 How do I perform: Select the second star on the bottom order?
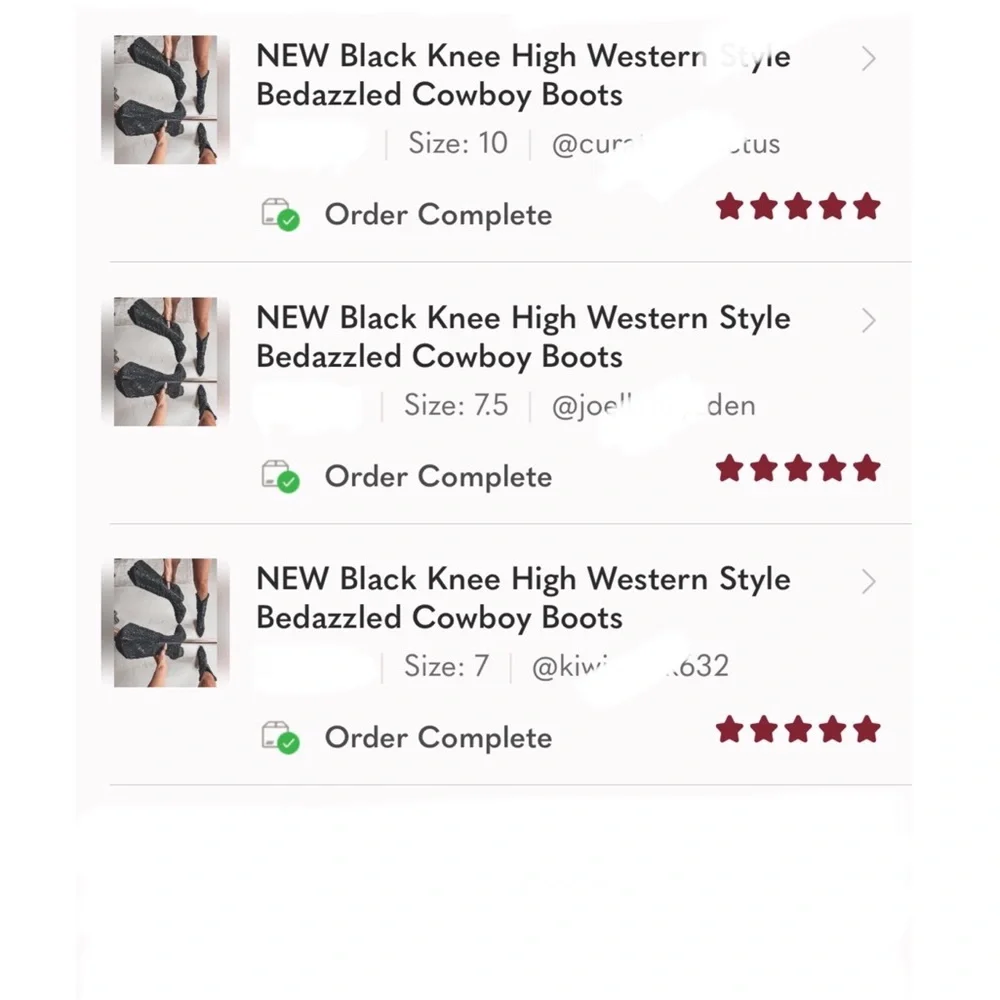(763, 729)
